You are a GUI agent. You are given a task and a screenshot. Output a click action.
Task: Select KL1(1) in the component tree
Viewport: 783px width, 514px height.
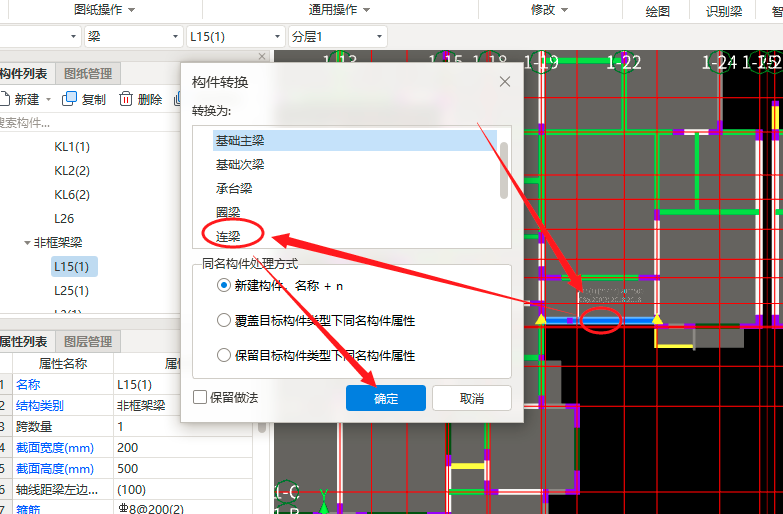click(x=72, y=147)
